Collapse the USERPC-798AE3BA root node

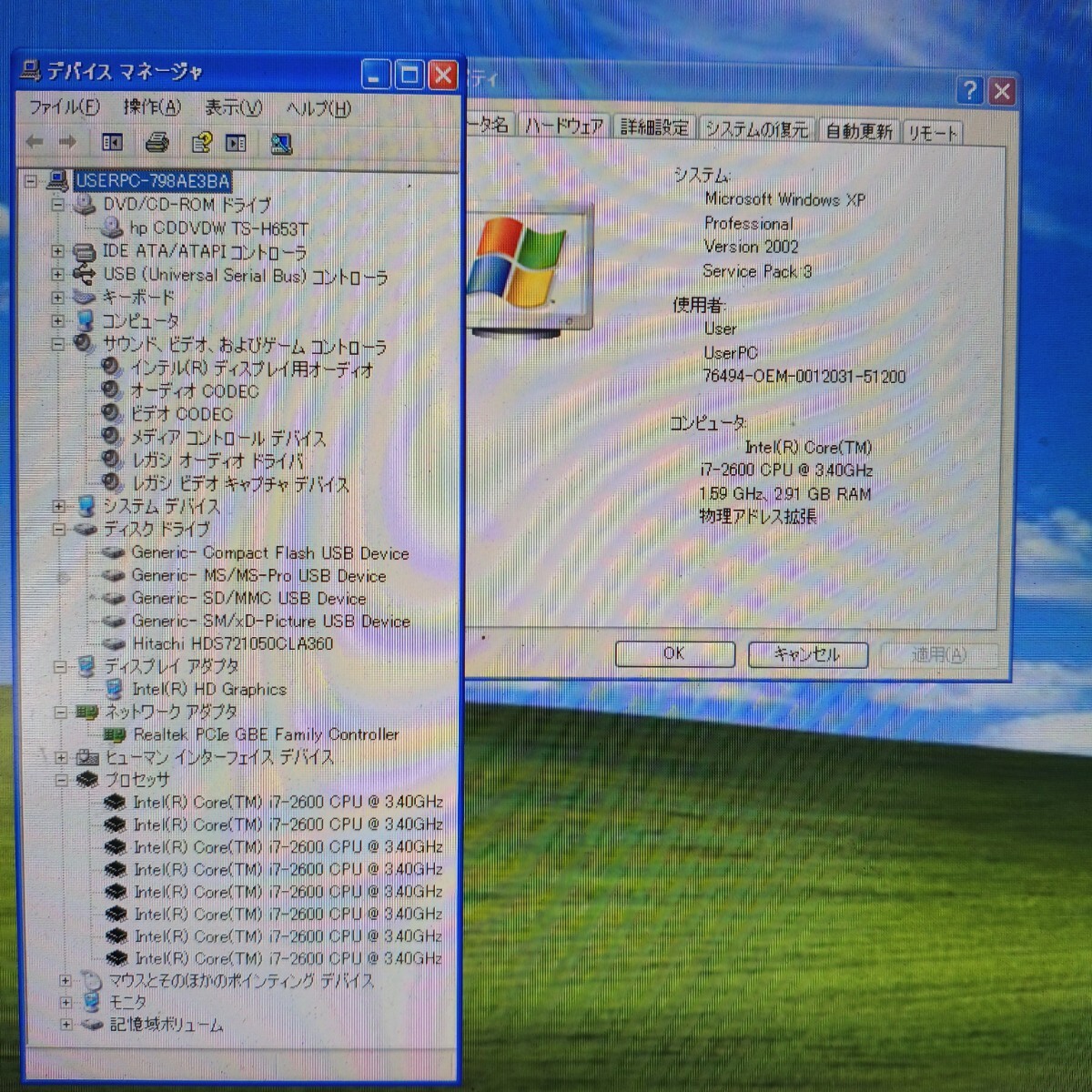(30, 181)
